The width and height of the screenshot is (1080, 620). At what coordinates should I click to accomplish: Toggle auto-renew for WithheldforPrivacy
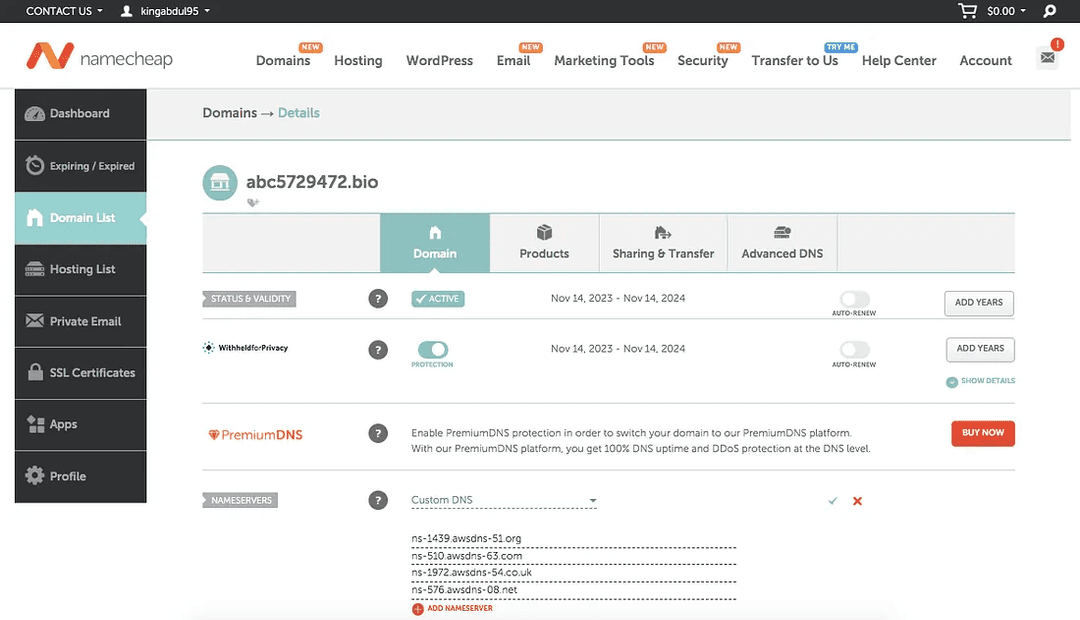click(854, 349)
